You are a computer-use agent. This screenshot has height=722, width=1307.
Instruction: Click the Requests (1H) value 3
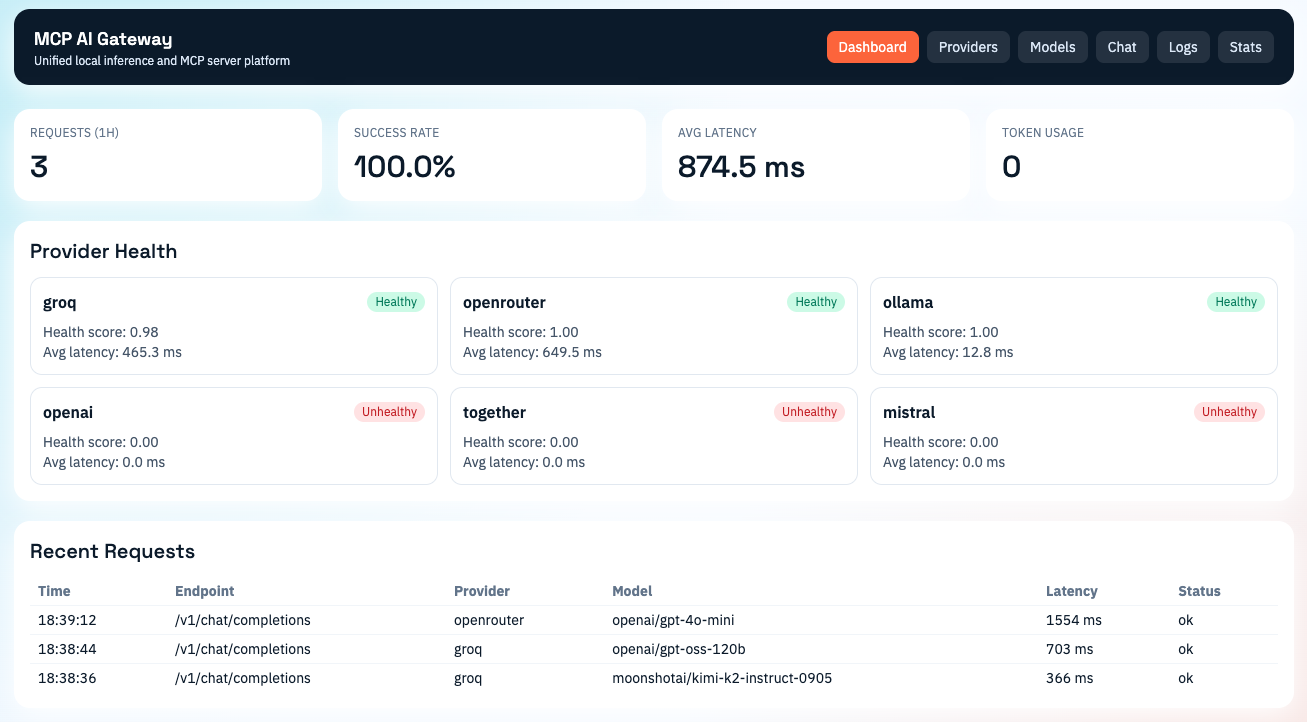tap(39, 166)
